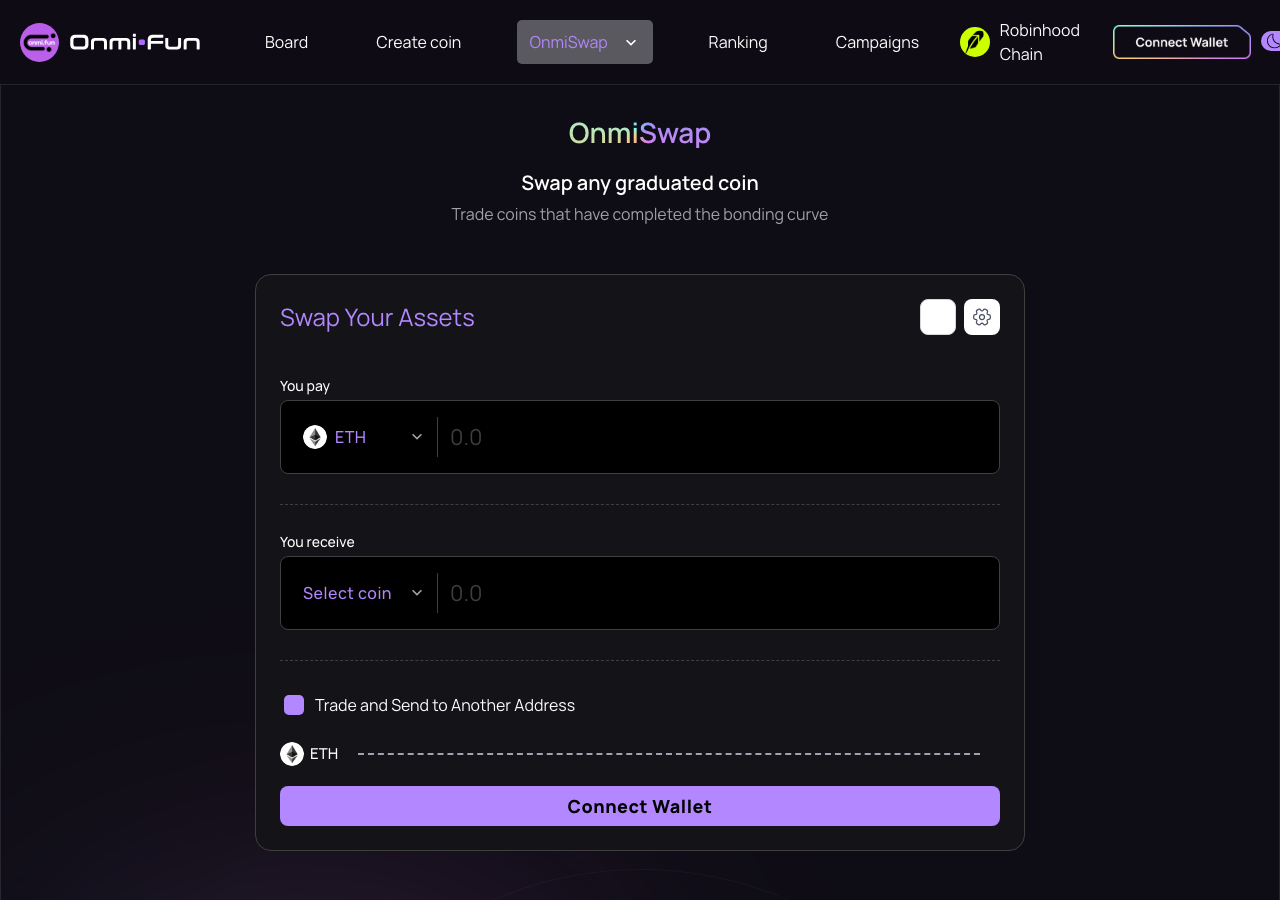Click the ETH coin icon in You pay

315,437
